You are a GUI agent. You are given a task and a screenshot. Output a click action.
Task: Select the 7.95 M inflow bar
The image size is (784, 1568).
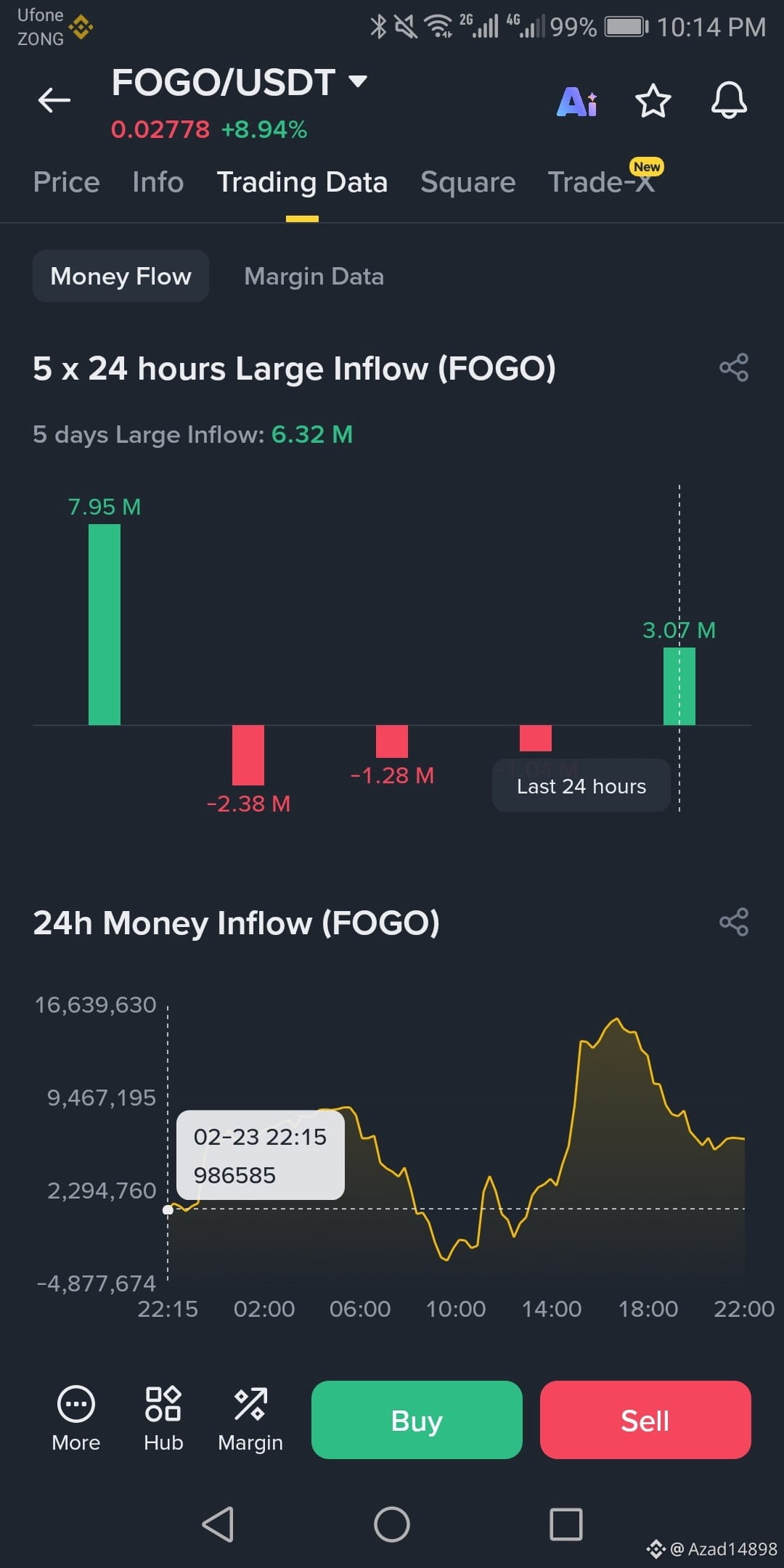tap(105, 624)
